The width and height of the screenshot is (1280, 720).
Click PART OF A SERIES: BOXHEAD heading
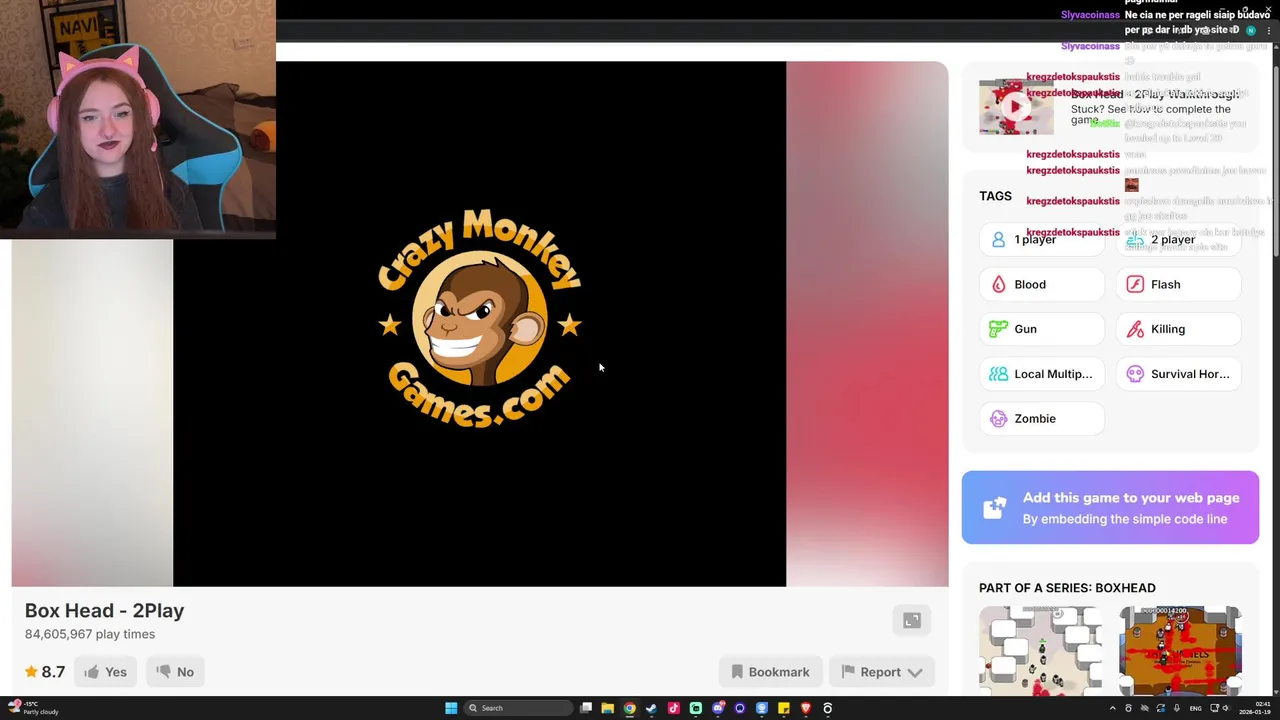(1067, 588)
